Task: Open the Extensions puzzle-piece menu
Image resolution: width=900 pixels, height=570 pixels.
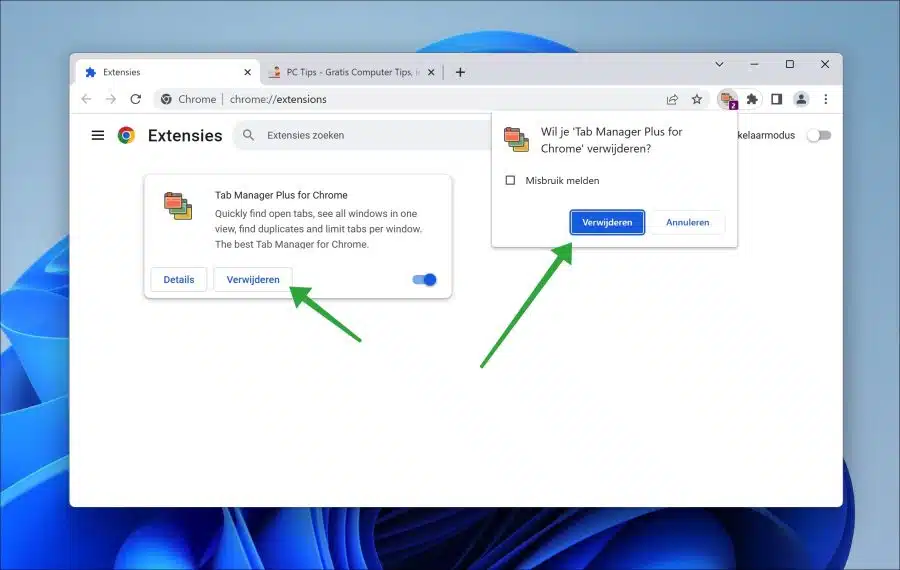Action: tap(752, 99)
